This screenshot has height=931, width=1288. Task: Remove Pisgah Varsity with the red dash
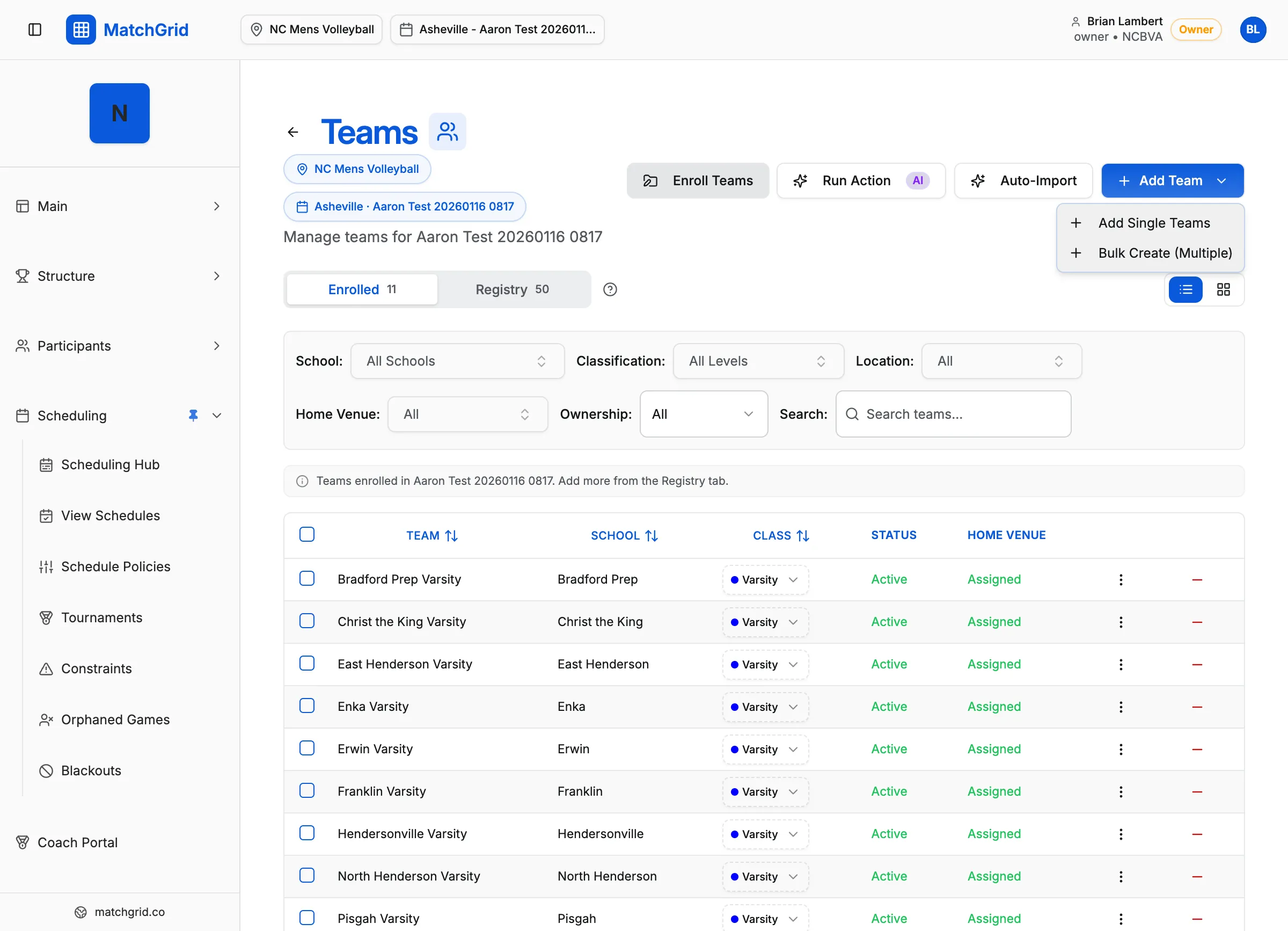click(x=1197, y=919)
